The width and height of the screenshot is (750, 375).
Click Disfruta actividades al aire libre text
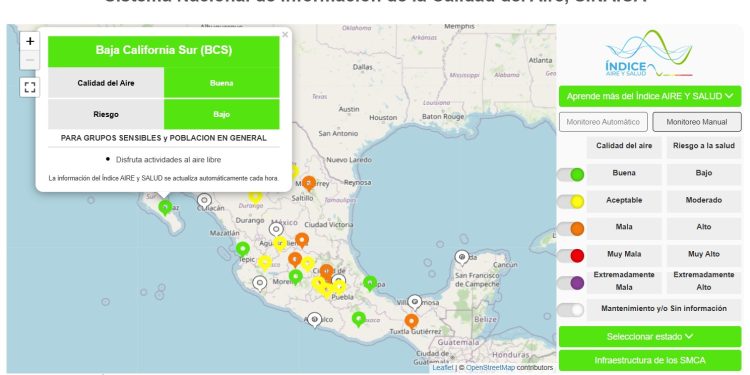168,160
